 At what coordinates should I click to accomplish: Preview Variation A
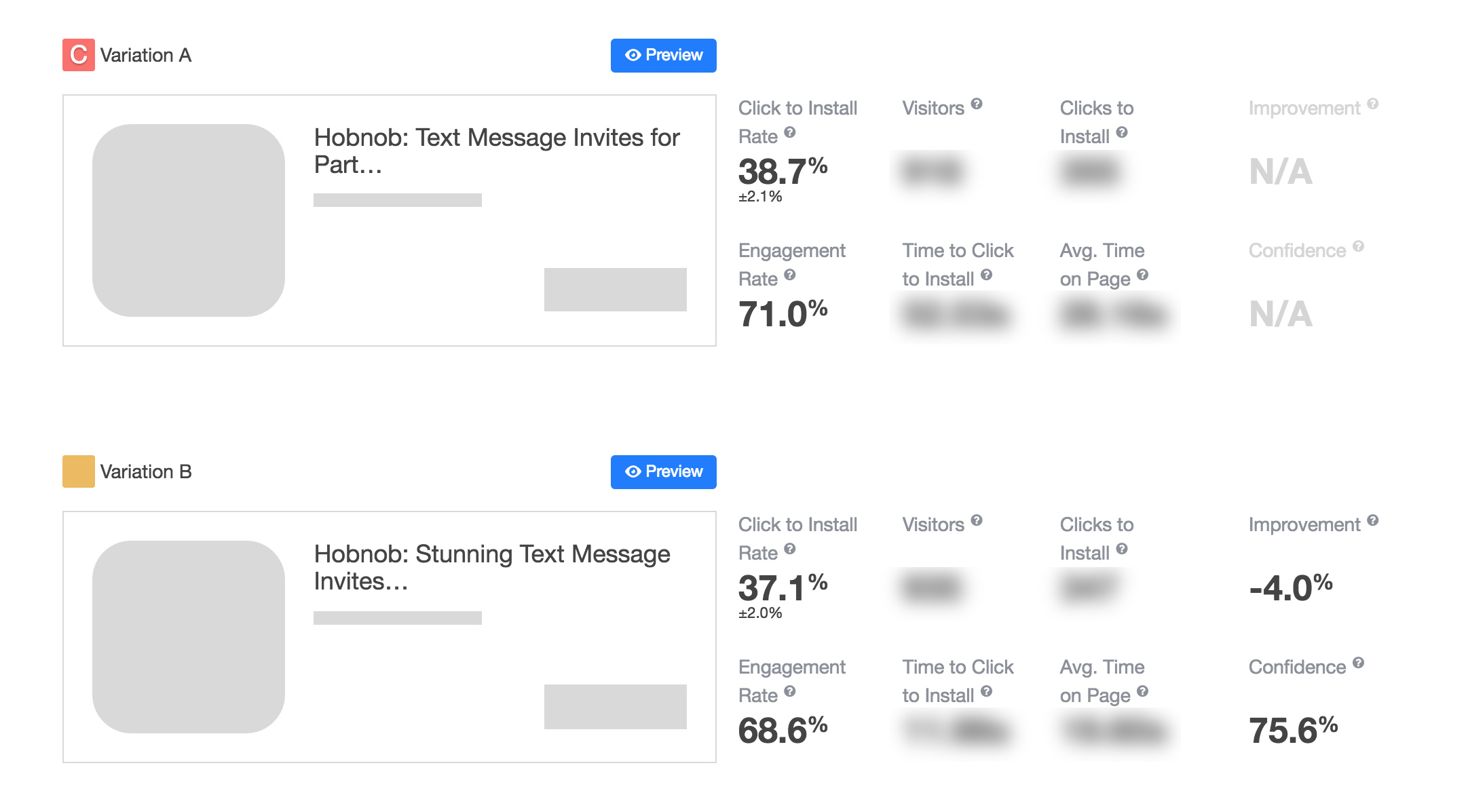(x=663, y=56)
